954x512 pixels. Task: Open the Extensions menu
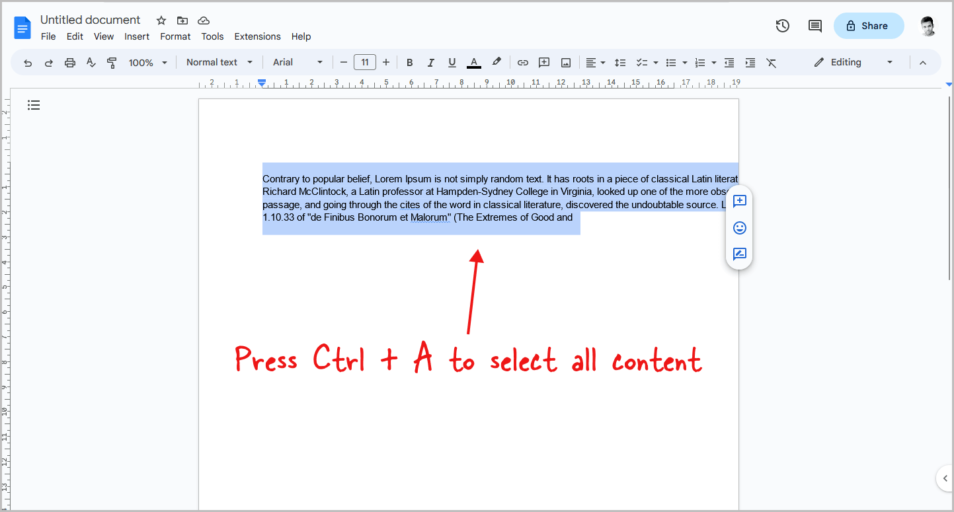257,36
